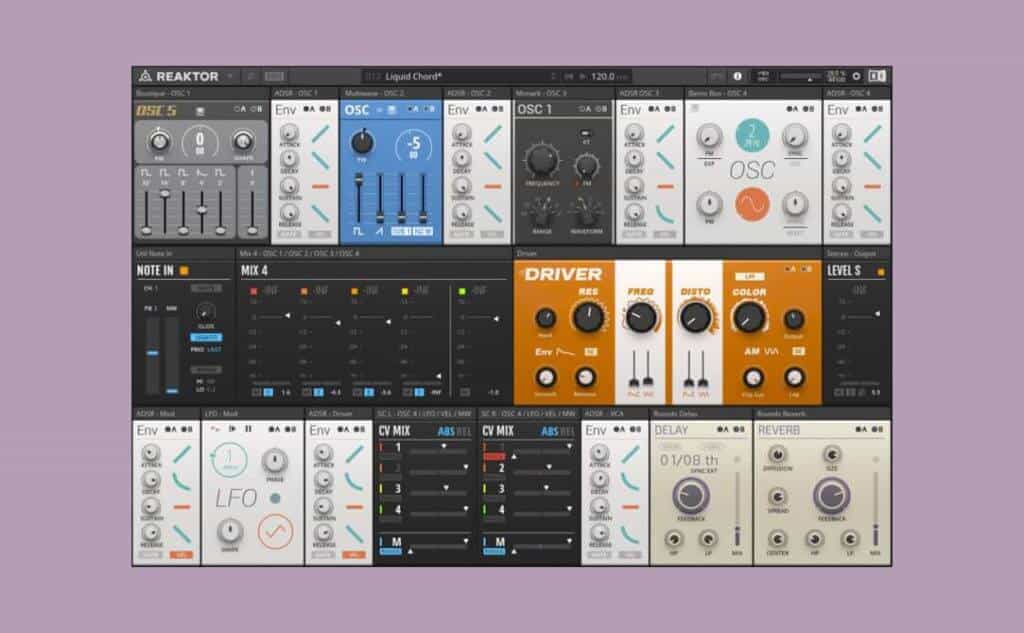Toggle the panel layout icon at header's right end

point(877,76)
